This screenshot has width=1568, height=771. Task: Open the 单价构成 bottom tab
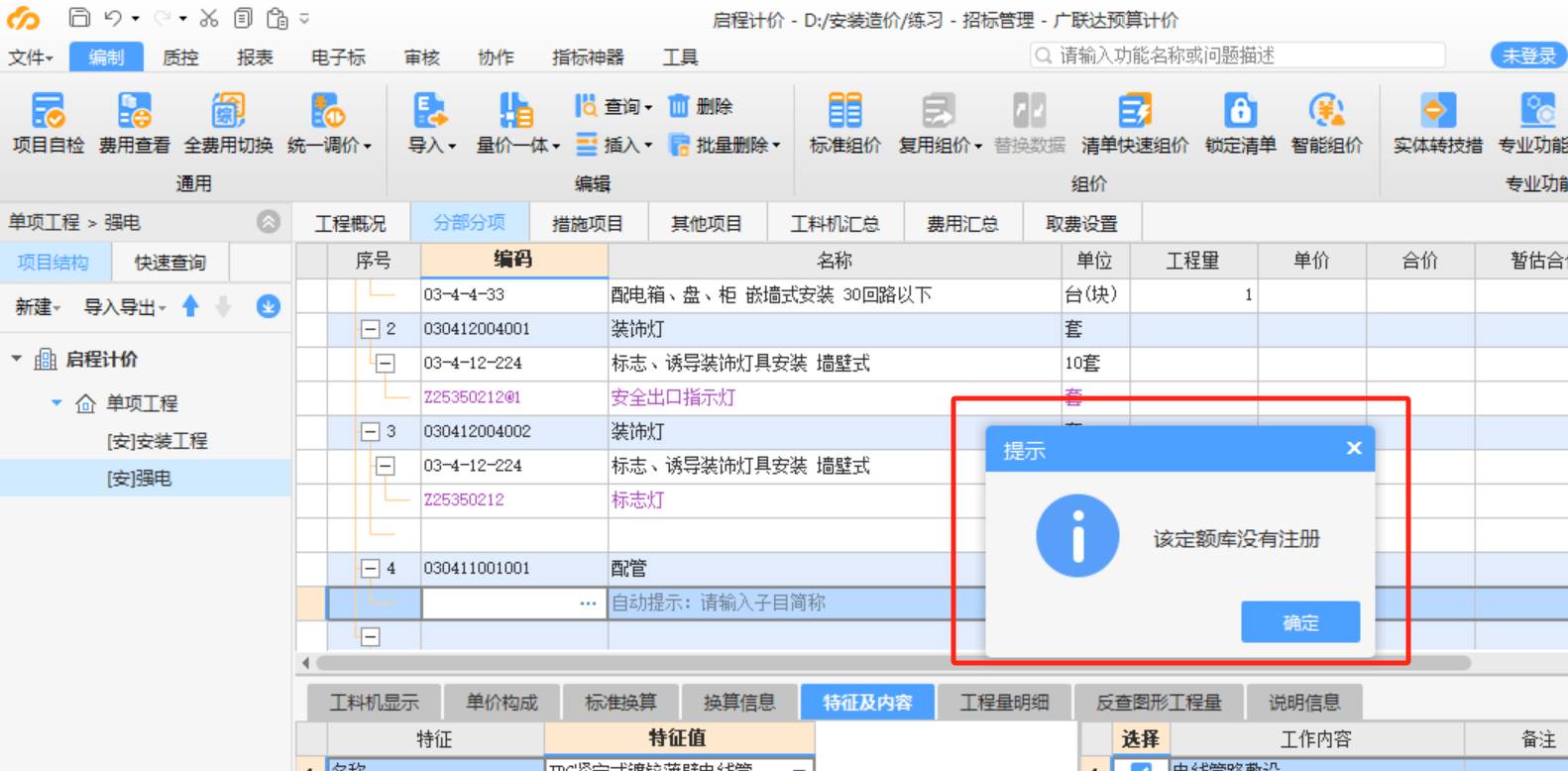click(x=502, y=703)
